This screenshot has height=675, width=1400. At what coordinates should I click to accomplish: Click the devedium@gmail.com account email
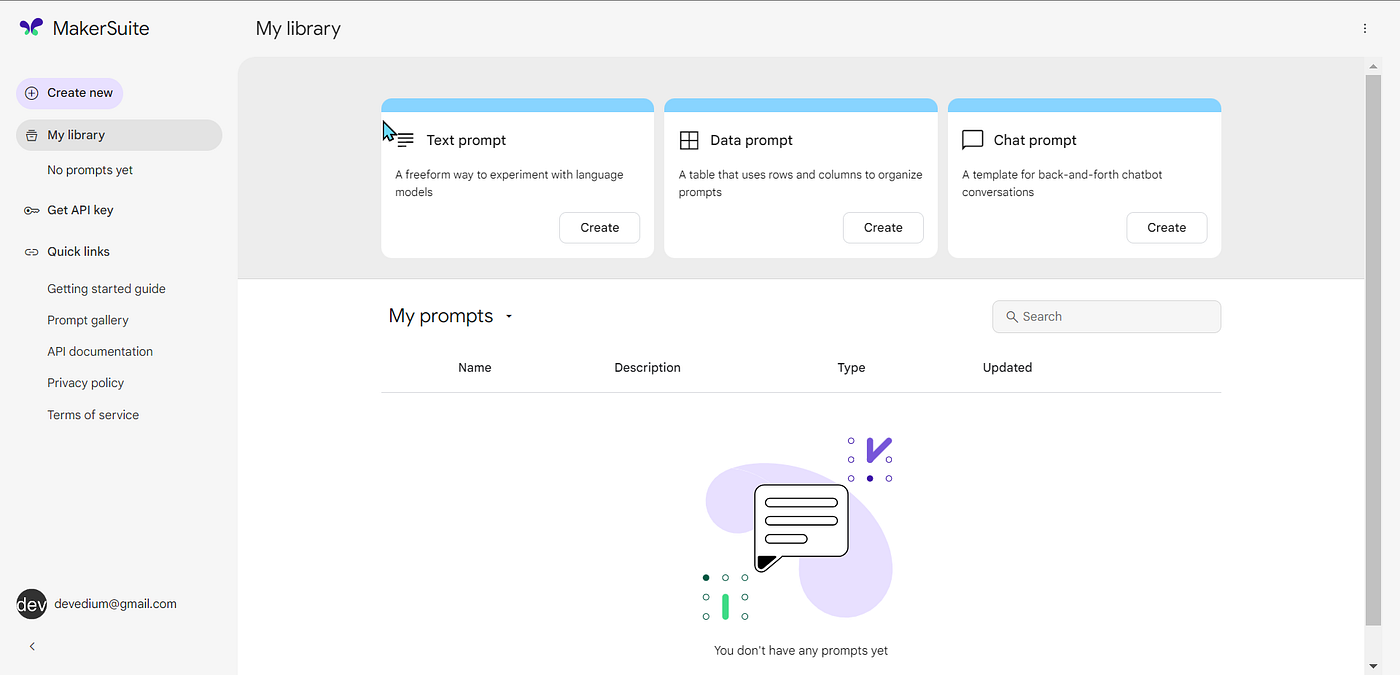115,604
